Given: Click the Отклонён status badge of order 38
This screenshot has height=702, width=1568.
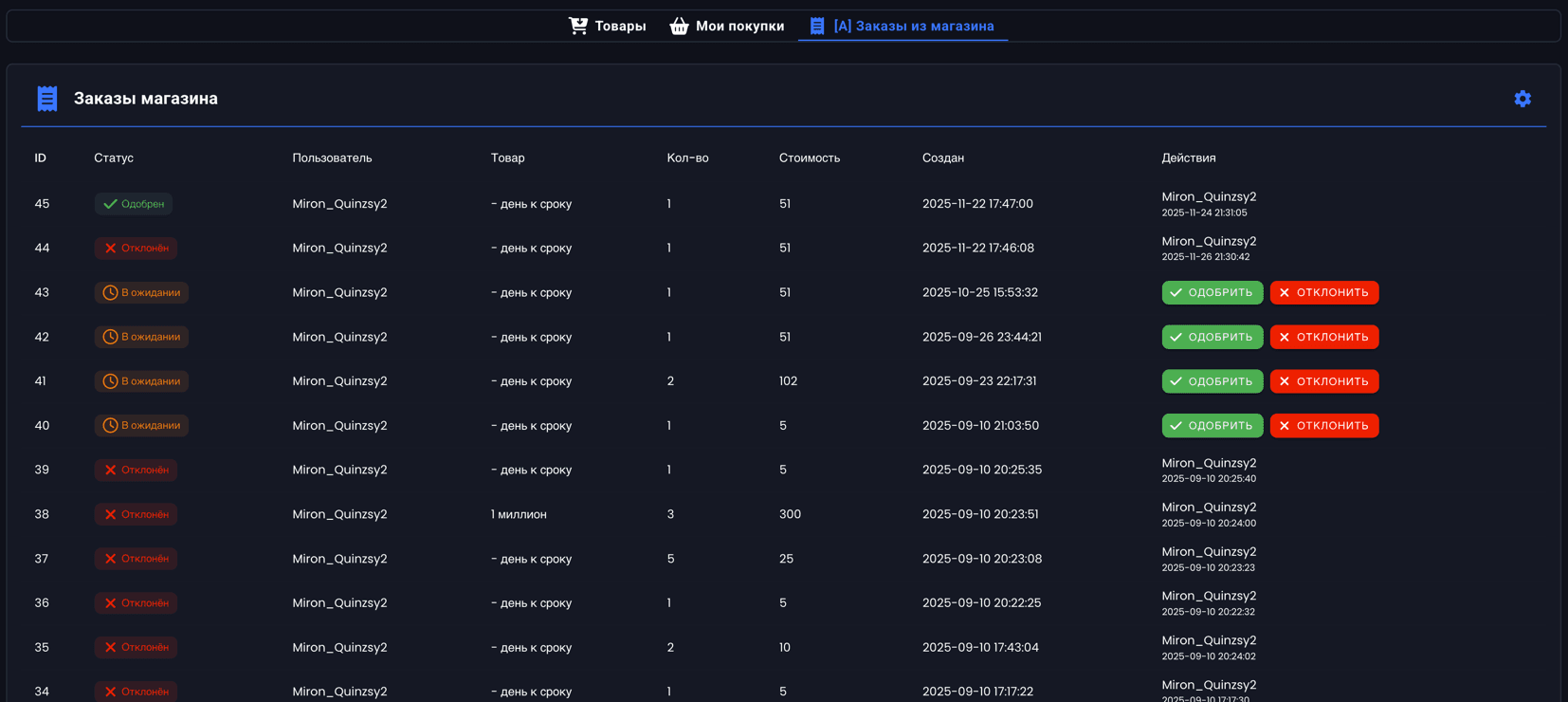Looking at the screenshot, I should click(136, 514).
